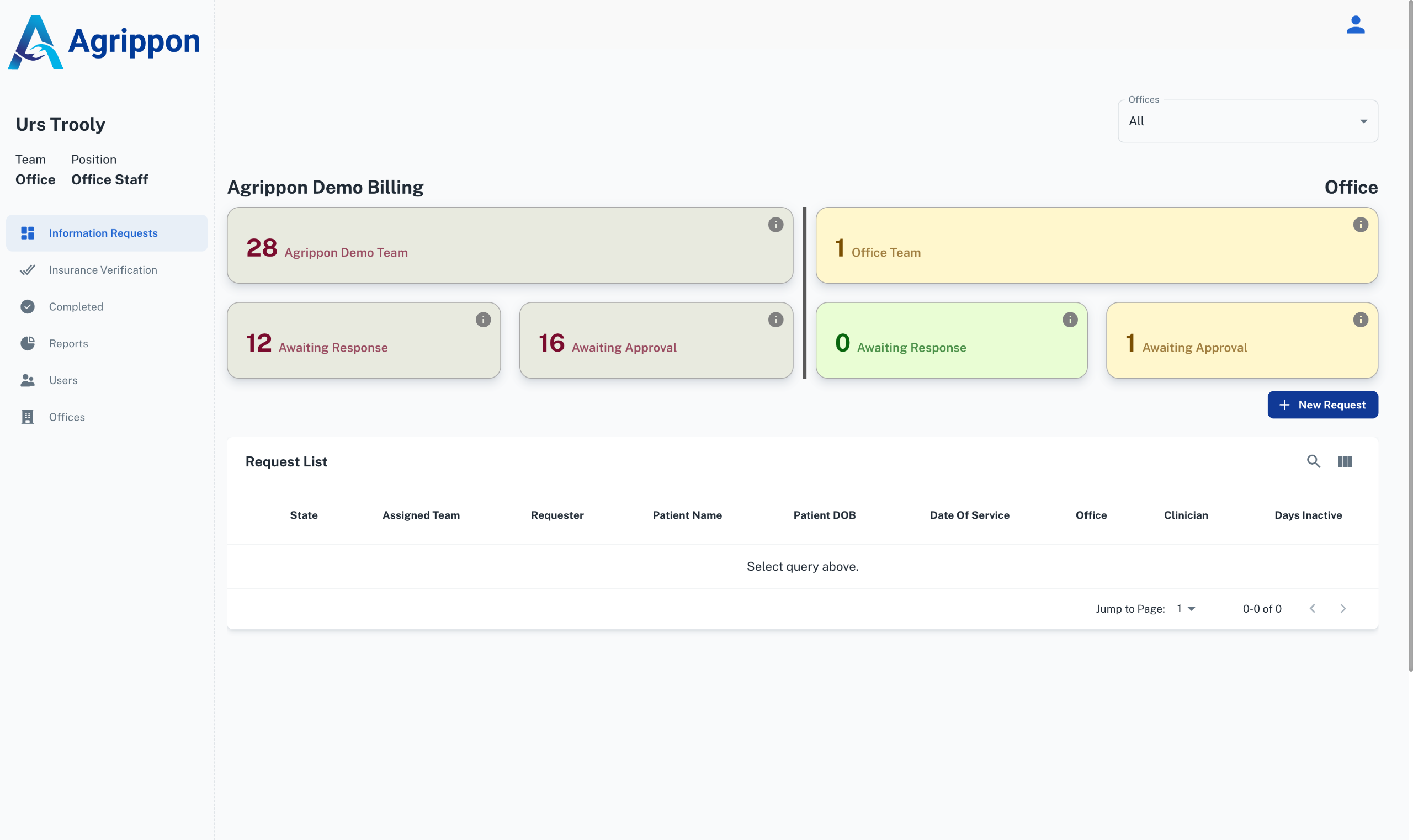This screenshot has width=1413, height=840.
Task: Open Insurance Verification in the sidebar
Action: pos(103,270)
